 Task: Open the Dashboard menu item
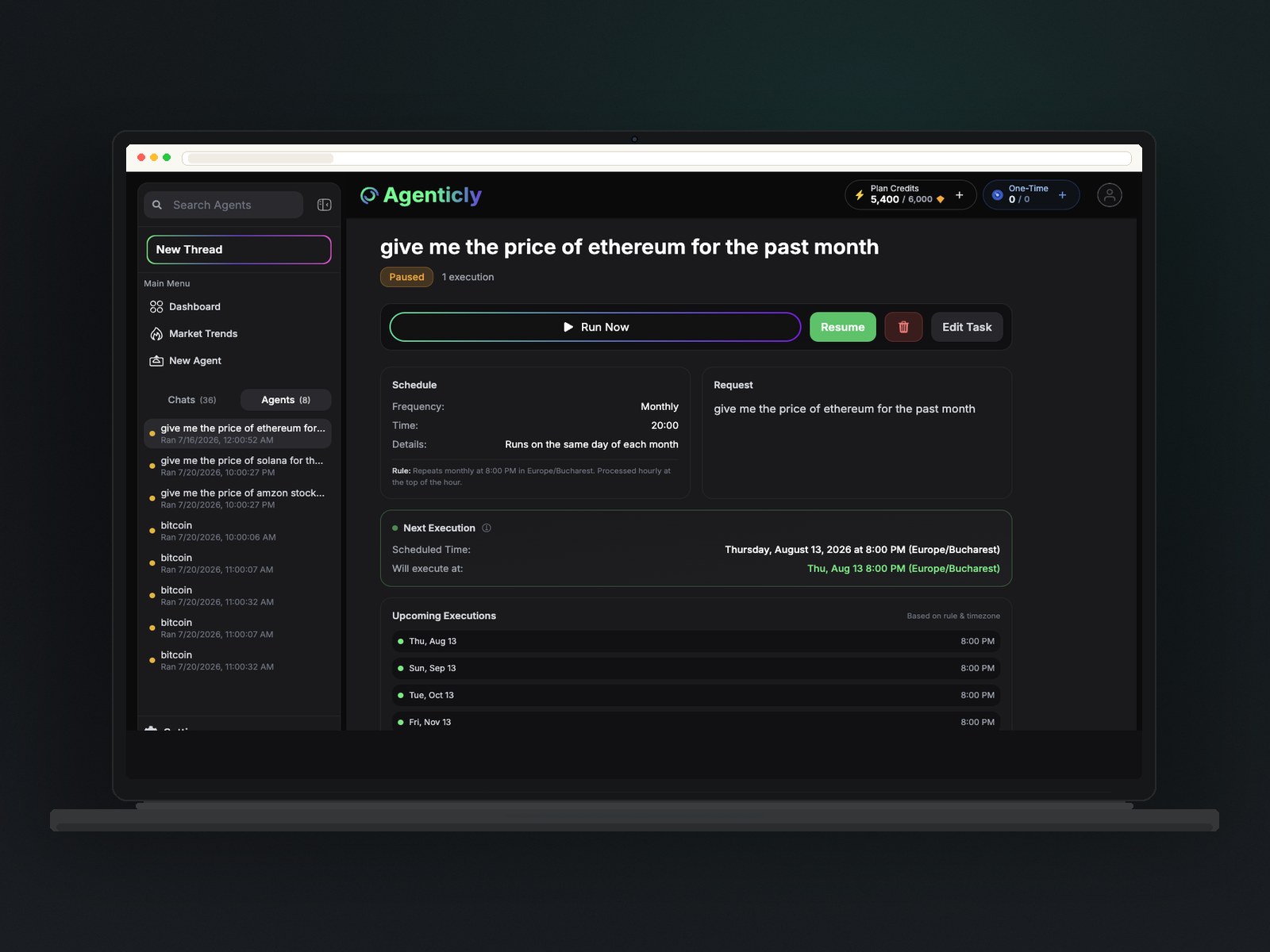tap(238, 307)
